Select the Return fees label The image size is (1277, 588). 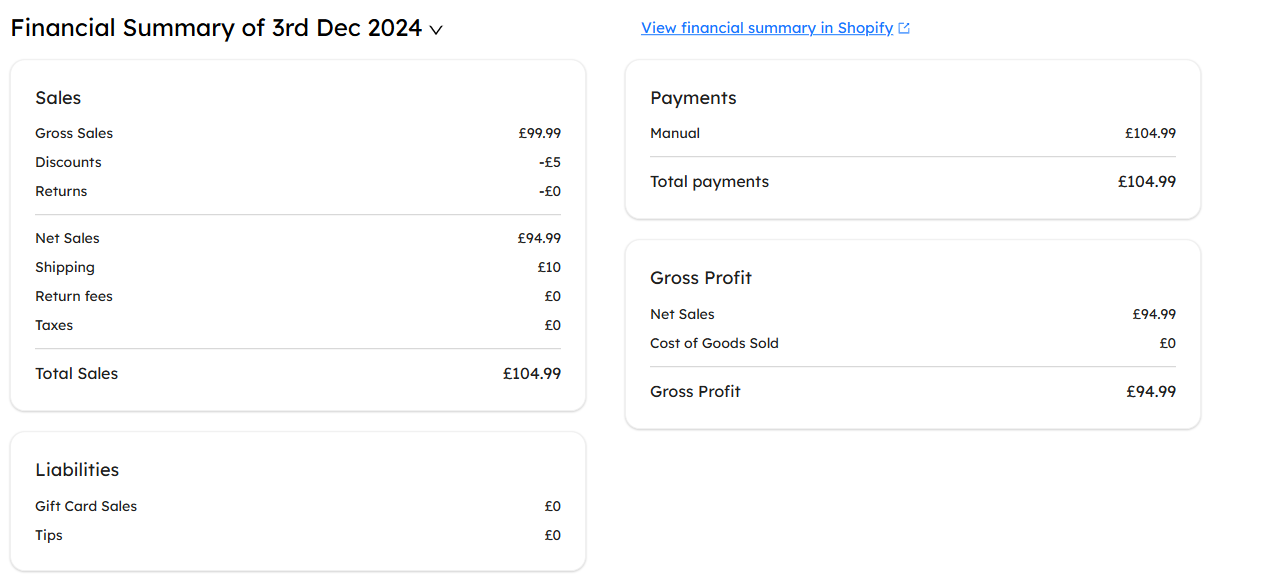click(74, 296)
